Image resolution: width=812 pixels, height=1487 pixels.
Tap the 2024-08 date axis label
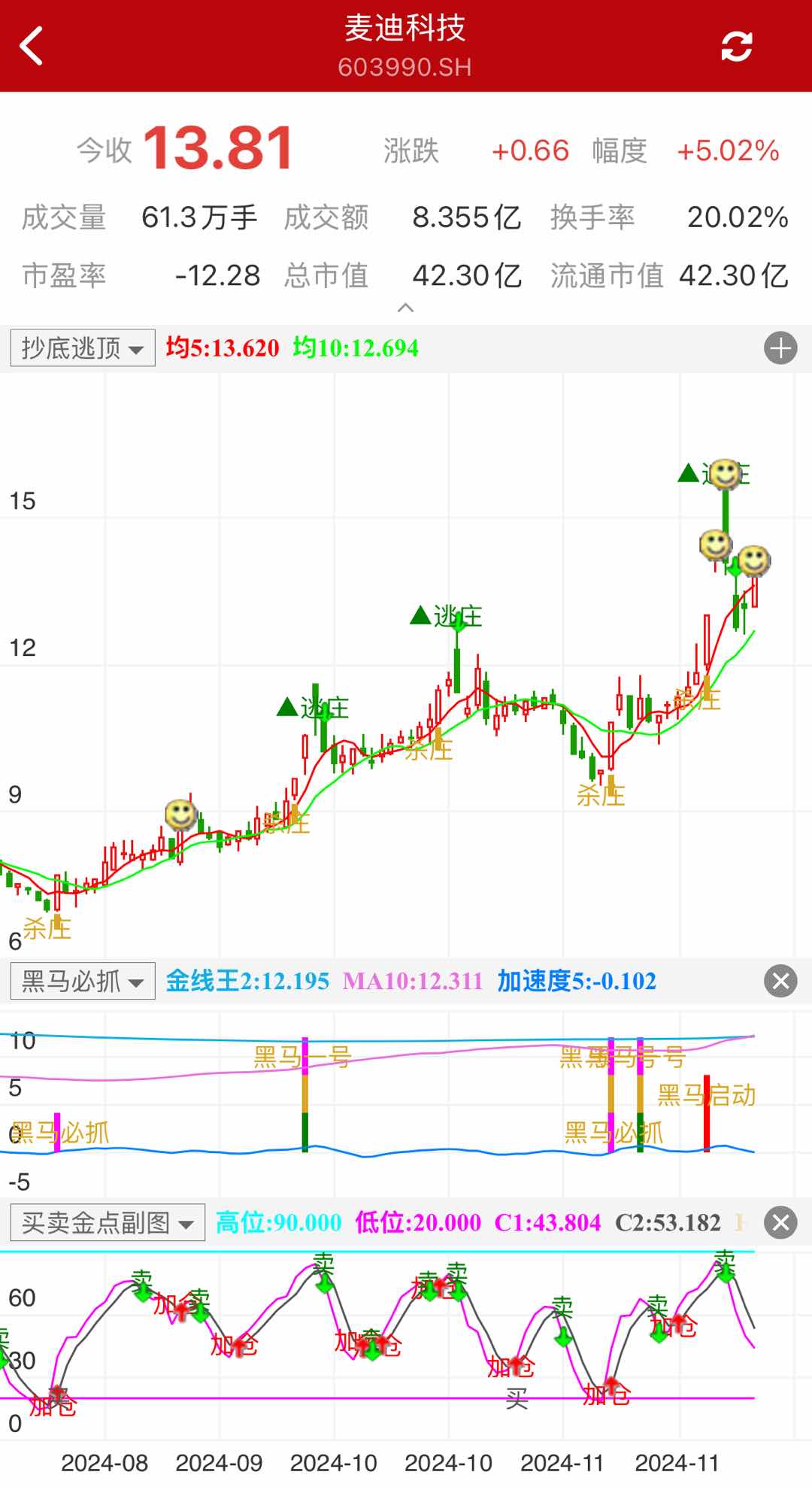[105, 1462]
